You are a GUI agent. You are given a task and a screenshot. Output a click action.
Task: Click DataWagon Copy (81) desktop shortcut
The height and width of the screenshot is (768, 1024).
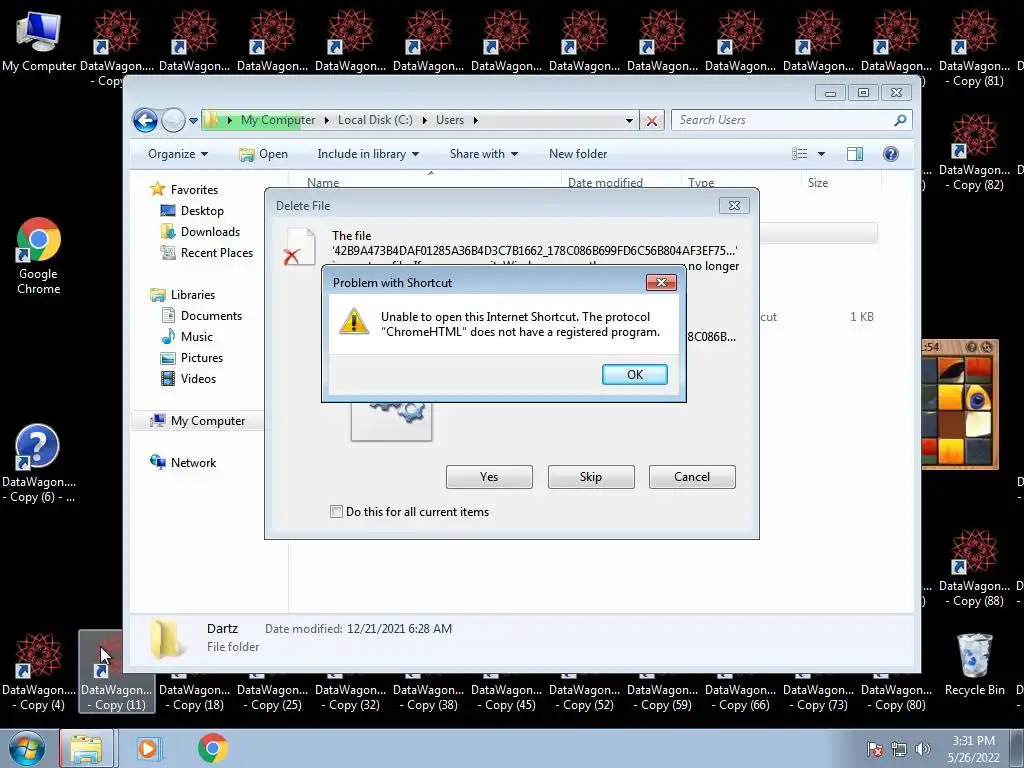tap(974, 50)
